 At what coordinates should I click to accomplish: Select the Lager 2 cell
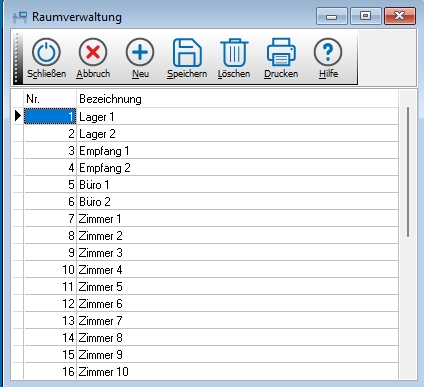click(237, 134)
